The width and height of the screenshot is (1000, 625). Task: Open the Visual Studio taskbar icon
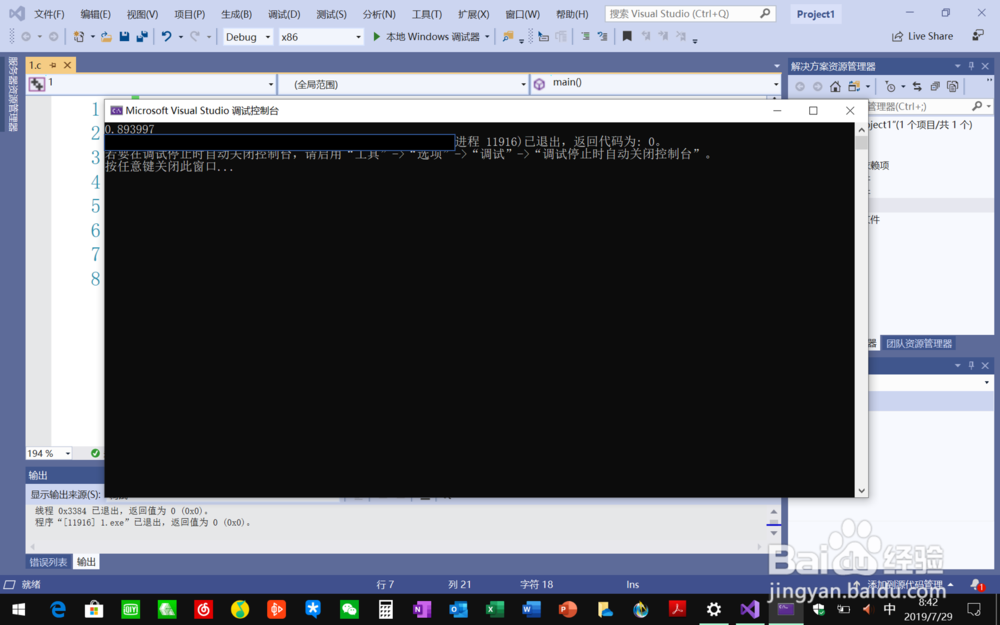(x=749, y=610)
